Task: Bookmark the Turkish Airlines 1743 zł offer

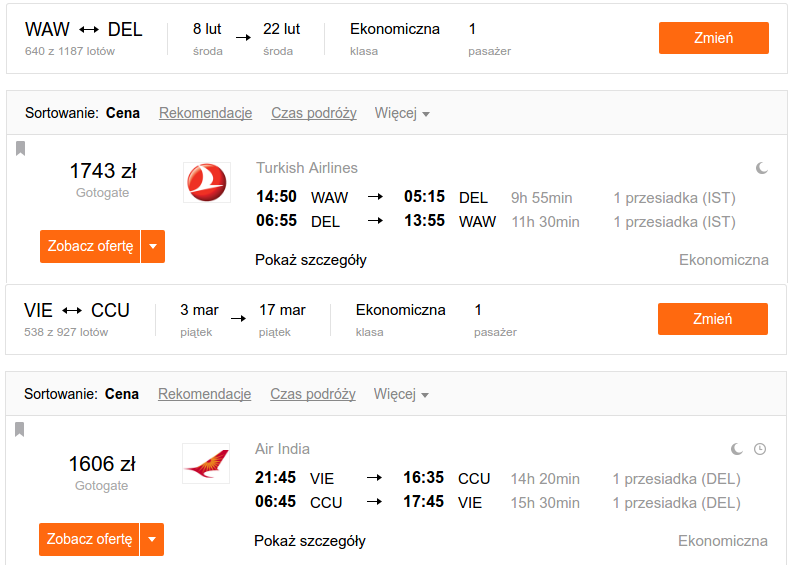Action: tap(21, 148)
